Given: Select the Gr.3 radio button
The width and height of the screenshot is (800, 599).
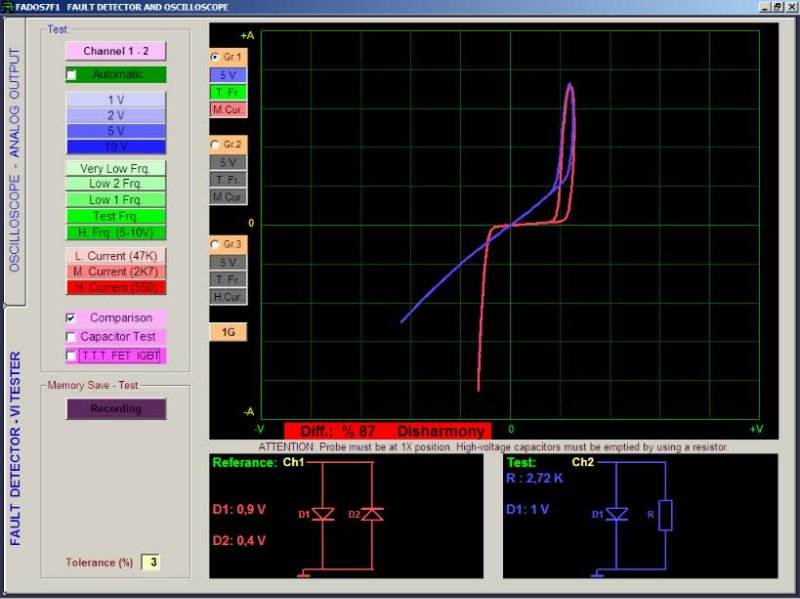Looking at the screenshot, I should pyautogui.click(x=215, y=244).
